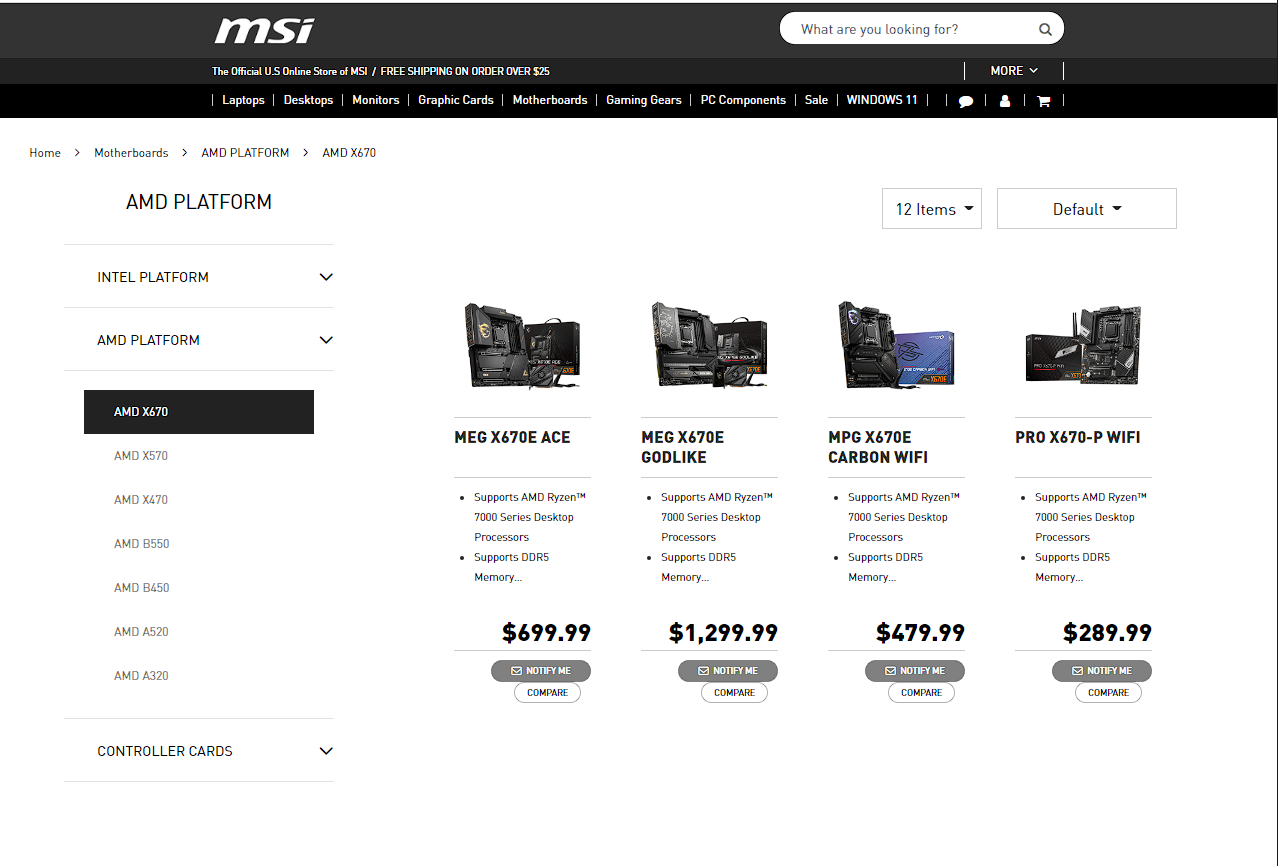Click the AMD PLATFORM sidebar heading
This screenshot has height=866, width=1278.
point(199,202)
